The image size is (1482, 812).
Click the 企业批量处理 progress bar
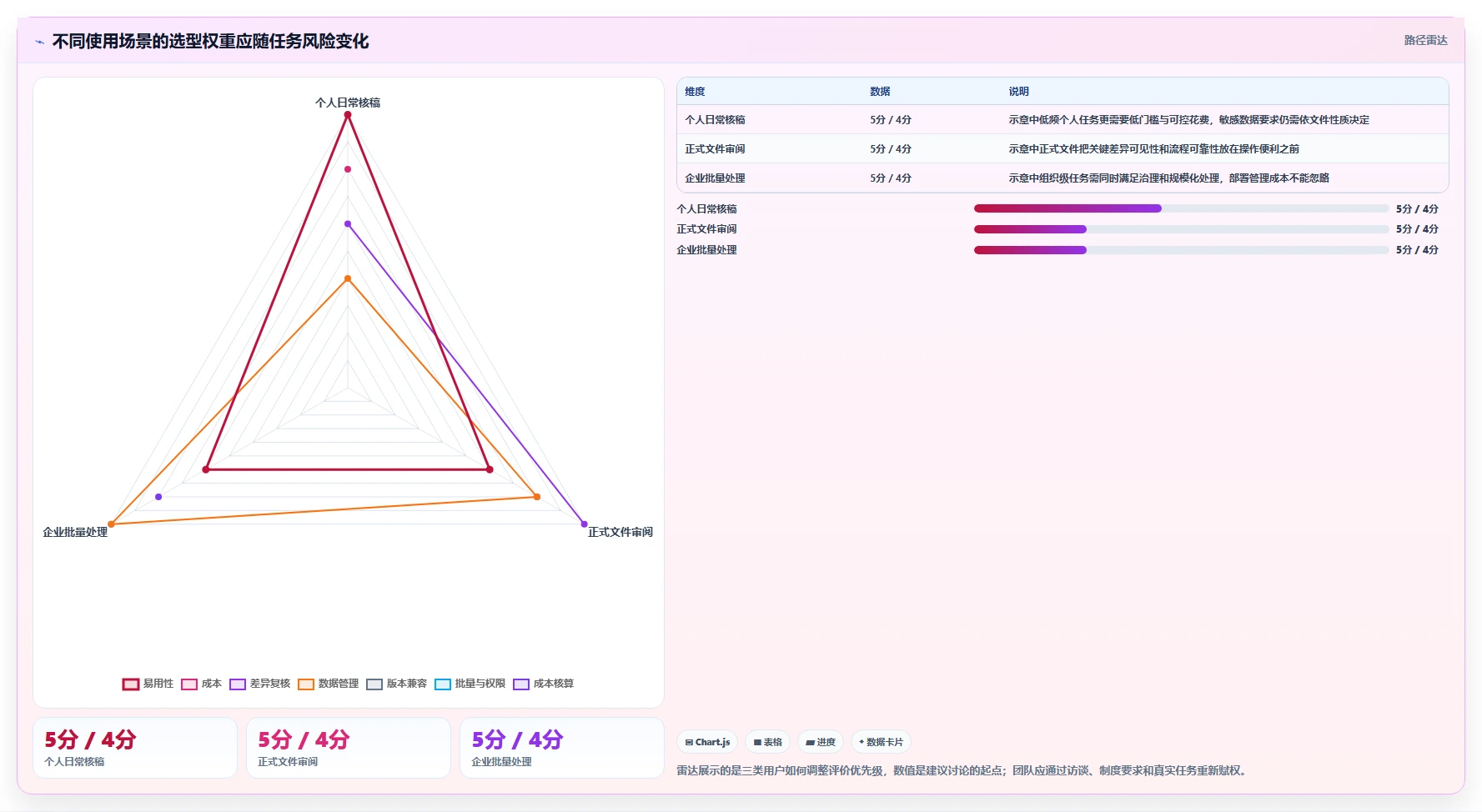pos(1181,250)
